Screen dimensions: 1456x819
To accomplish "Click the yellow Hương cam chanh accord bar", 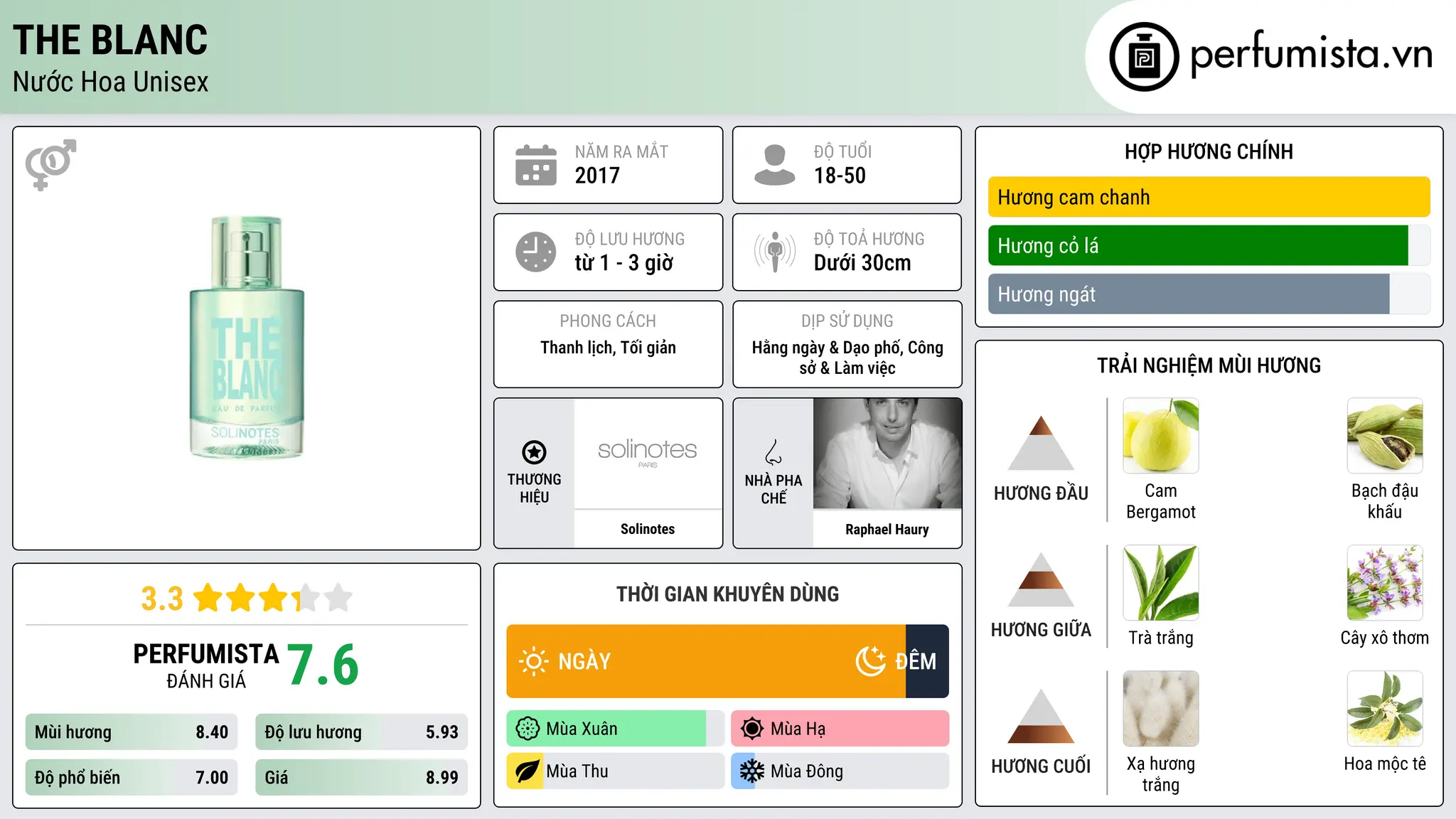I will point(1209,197).
